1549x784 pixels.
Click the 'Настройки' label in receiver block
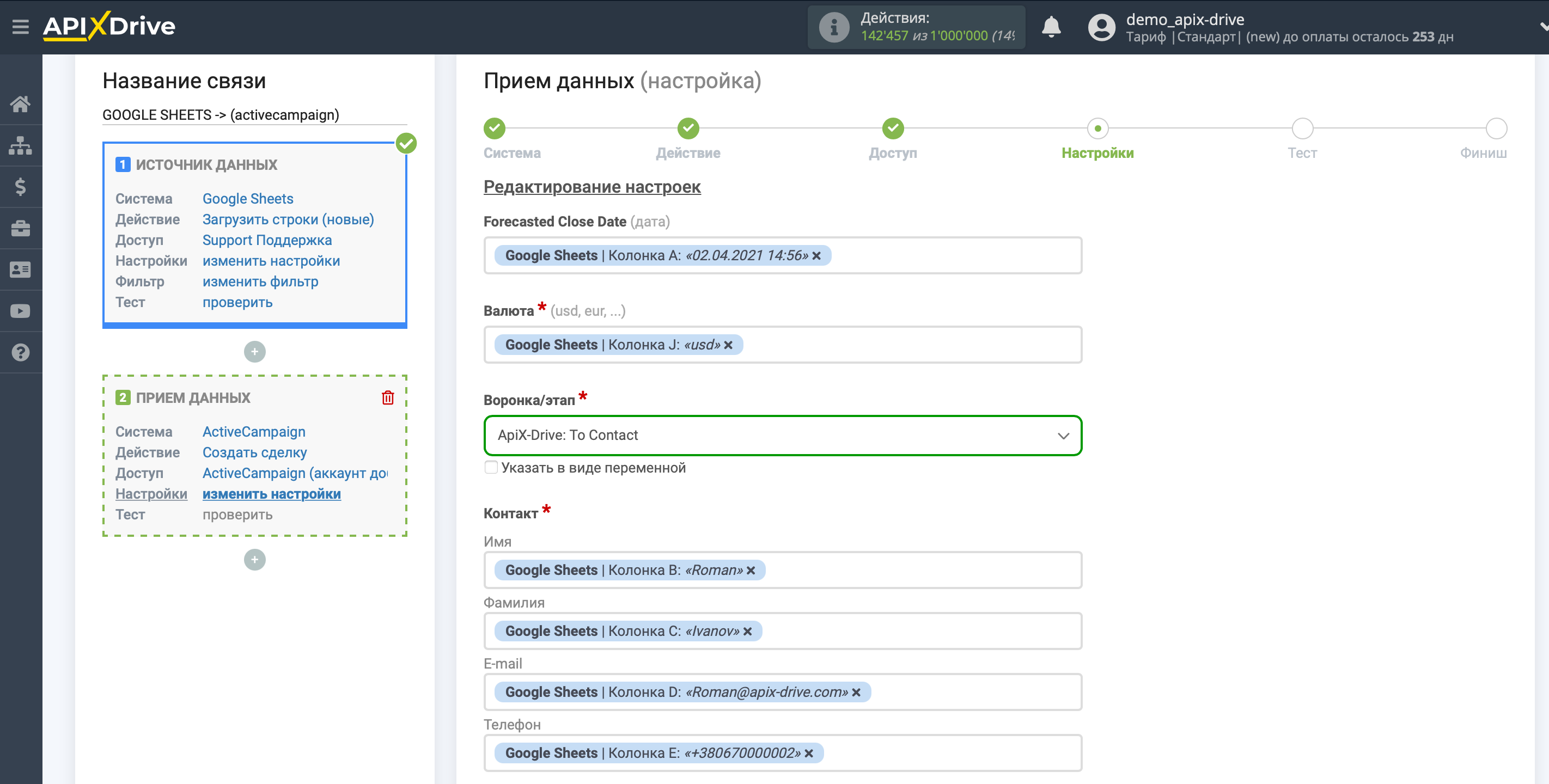pos(151,494)
